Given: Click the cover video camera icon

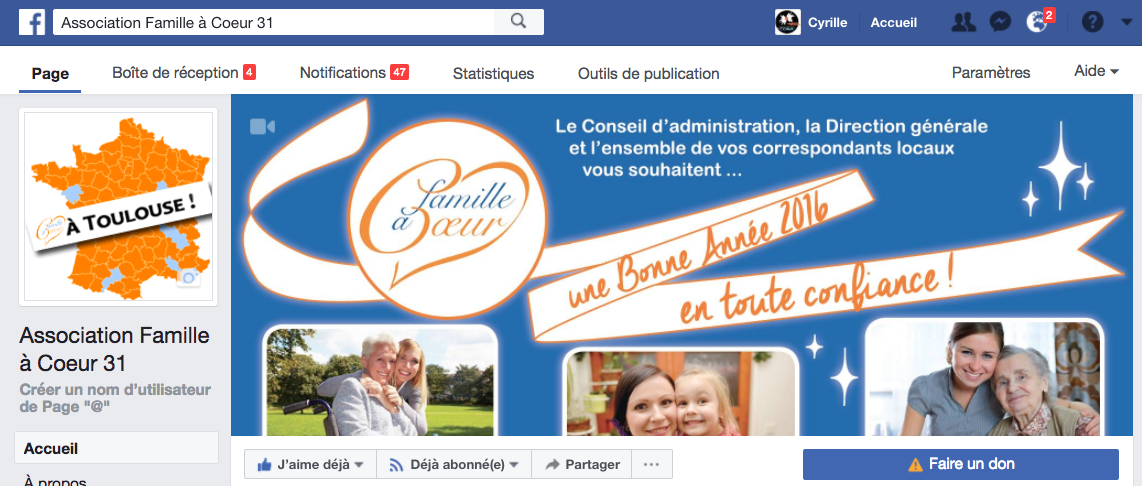Looking at the screenshot, I should pyautogui.click(x=262, y=127).
